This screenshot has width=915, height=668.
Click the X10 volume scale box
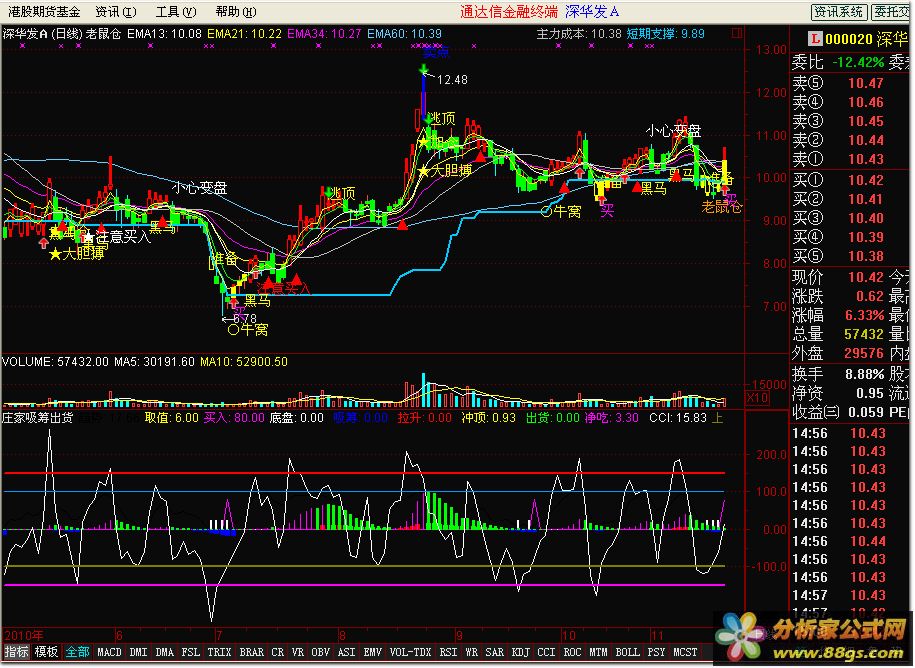click(757, 398)
